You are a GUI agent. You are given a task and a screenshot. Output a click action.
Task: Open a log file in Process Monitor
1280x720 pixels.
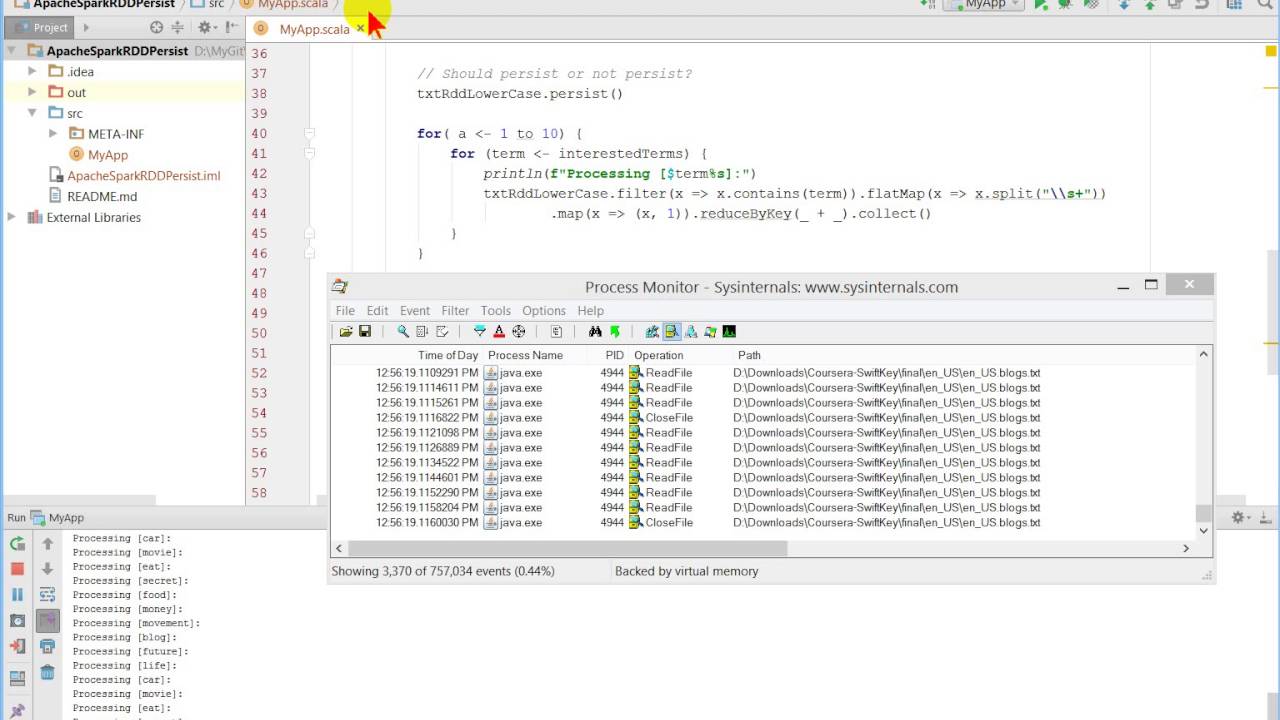tap(346, 331)
